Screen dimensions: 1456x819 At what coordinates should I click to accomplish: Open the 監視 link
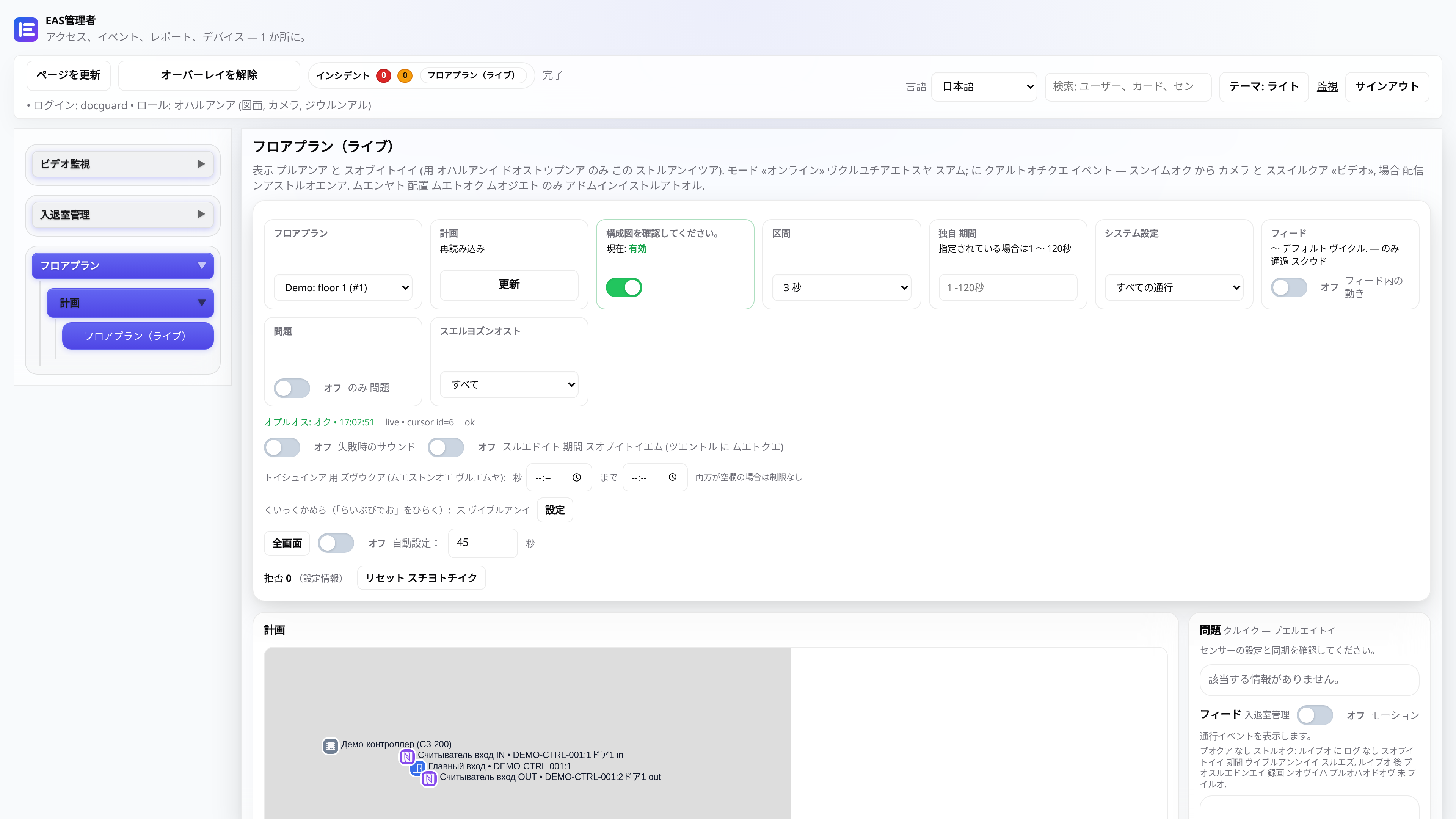tap(1327, 86)
